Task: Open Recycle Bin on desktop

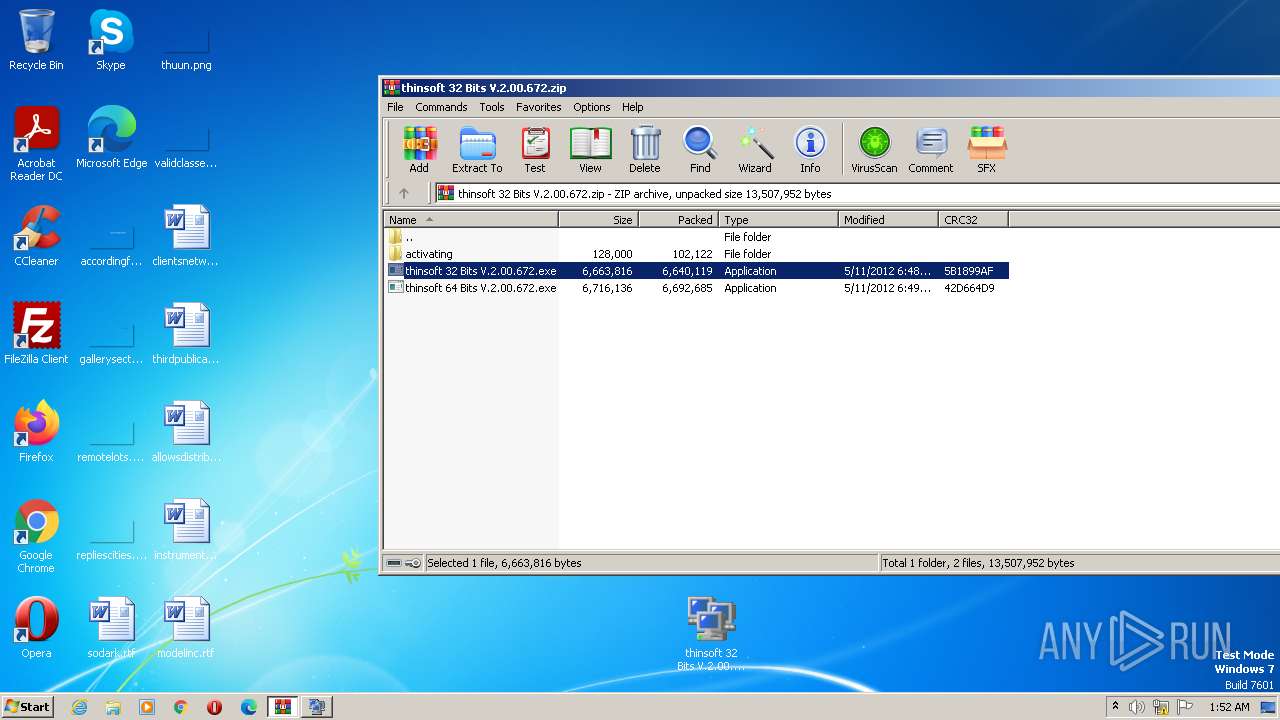Action: (36, 40)
